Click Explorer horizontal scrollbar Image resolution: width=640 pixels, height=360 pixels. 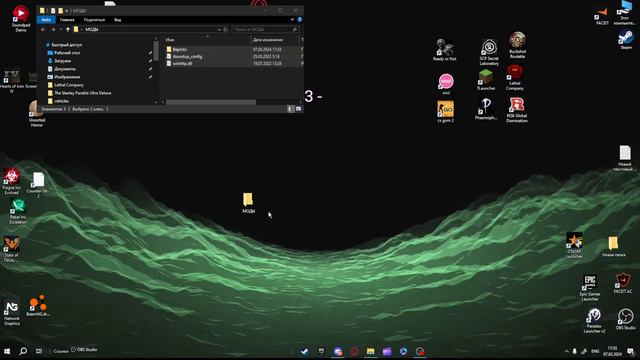pyautogui.click(x=211, y=102)
